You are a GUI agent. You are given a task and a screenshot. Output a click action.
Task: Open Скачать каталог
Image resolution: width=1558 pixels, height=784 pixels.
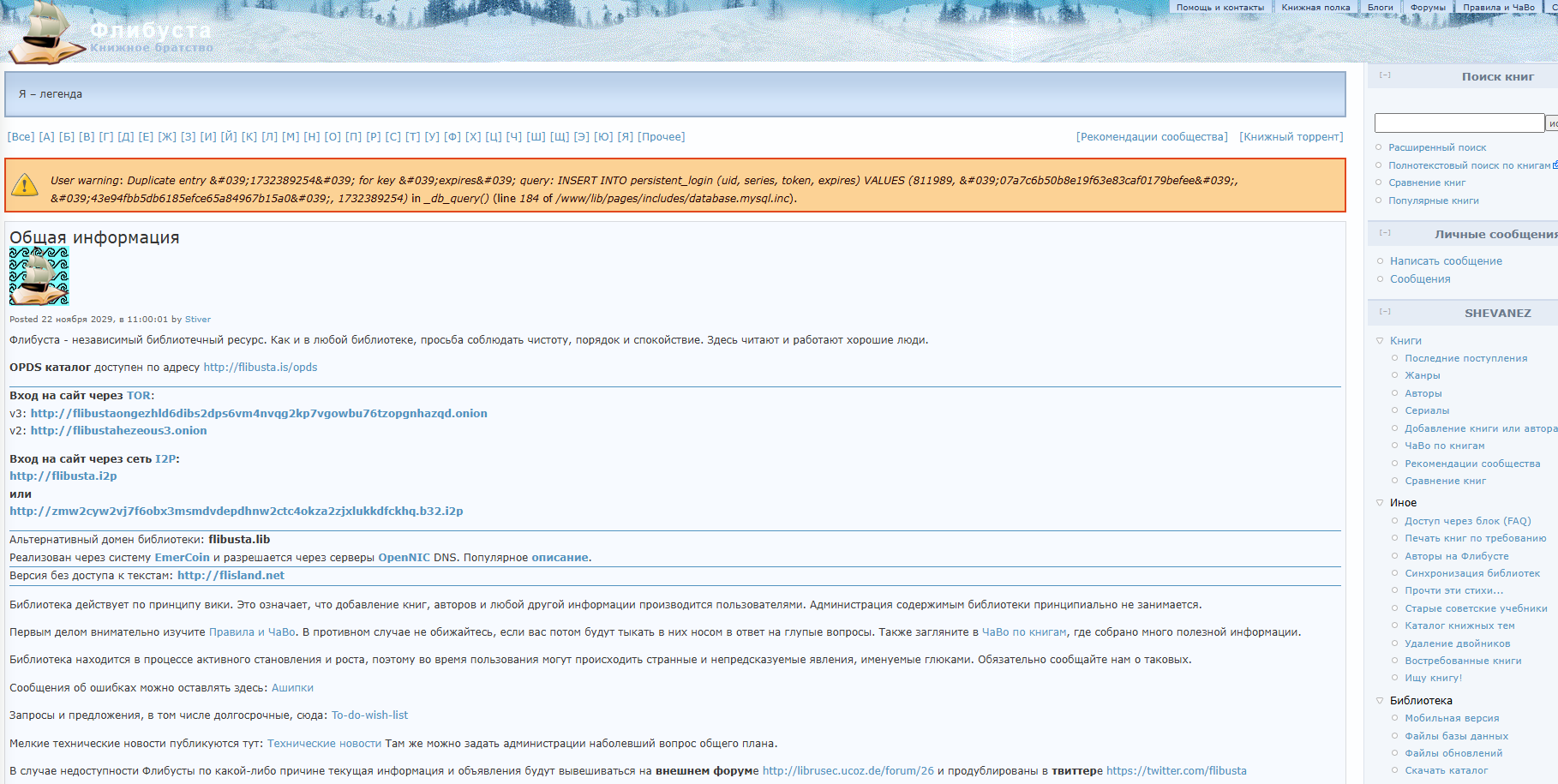(1446, 770)
